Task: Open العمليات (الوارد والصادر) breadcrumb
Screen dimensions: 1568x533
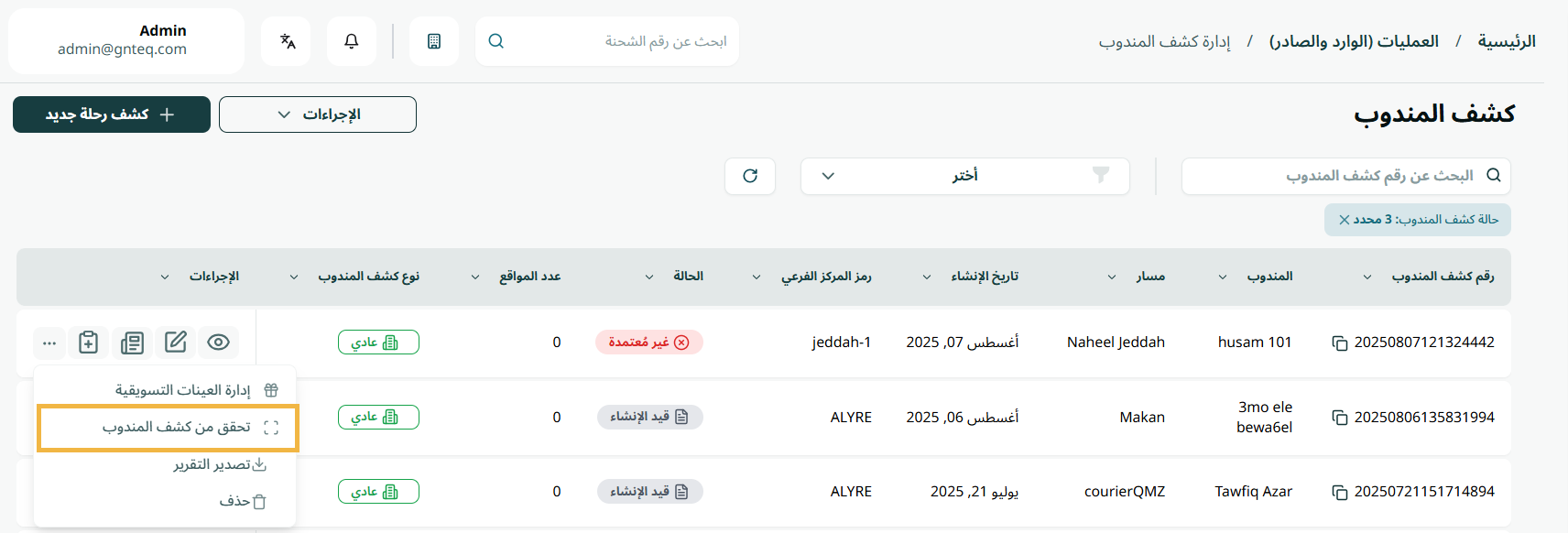Action: [x=1354, y=41]
